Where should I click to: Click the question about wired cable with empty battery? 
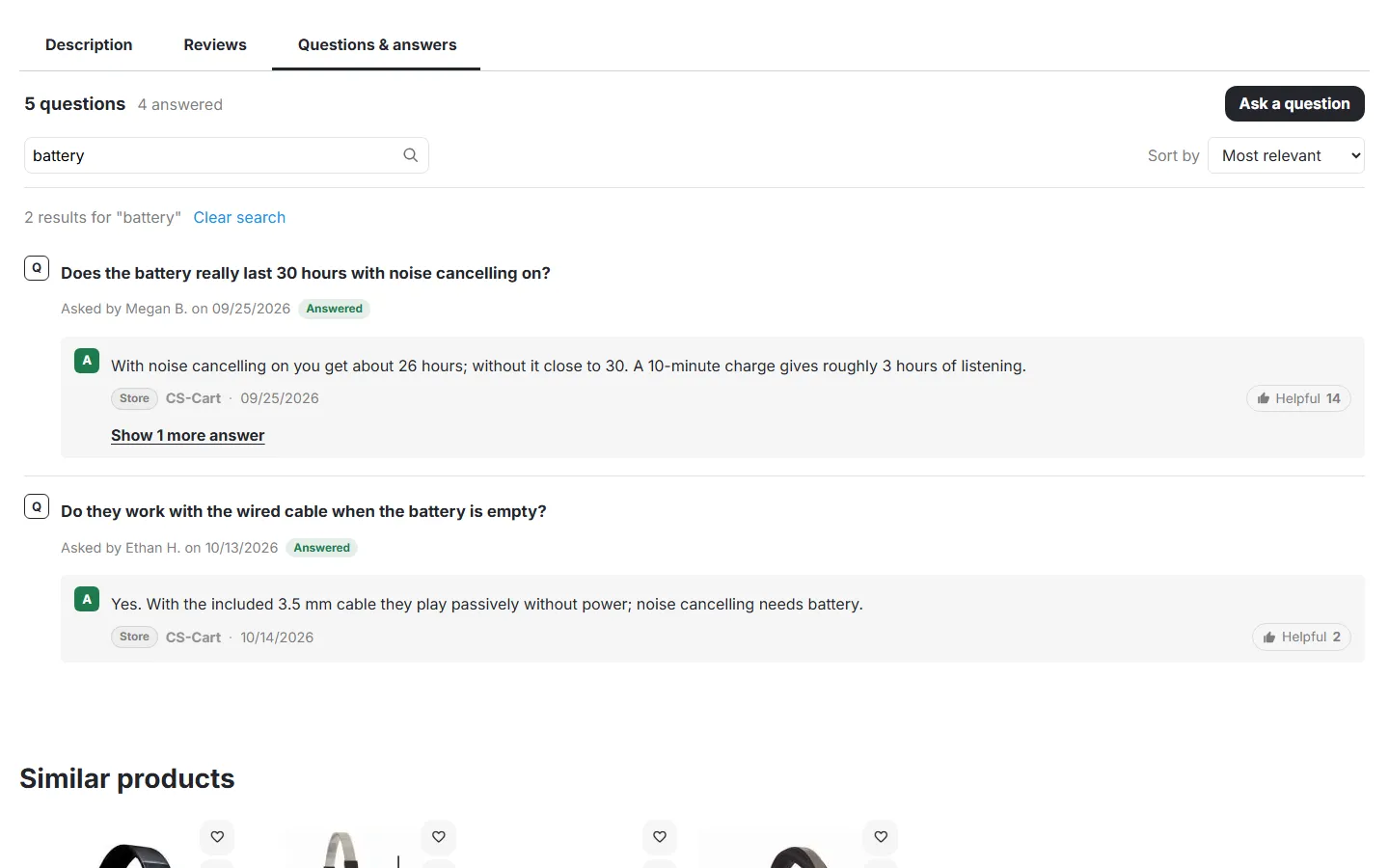click(x=304, y=511)
